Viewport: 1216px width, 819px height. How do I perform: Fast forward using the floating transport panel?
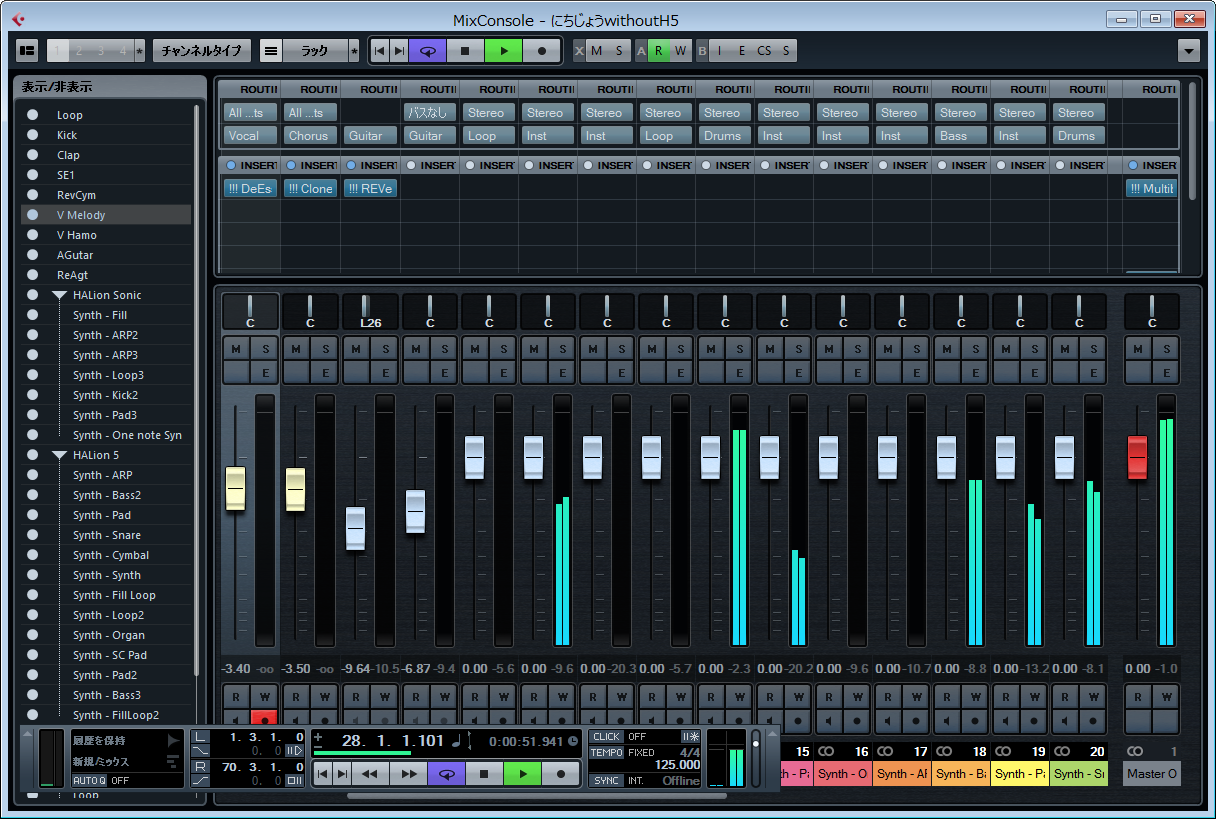pos(408,773)
